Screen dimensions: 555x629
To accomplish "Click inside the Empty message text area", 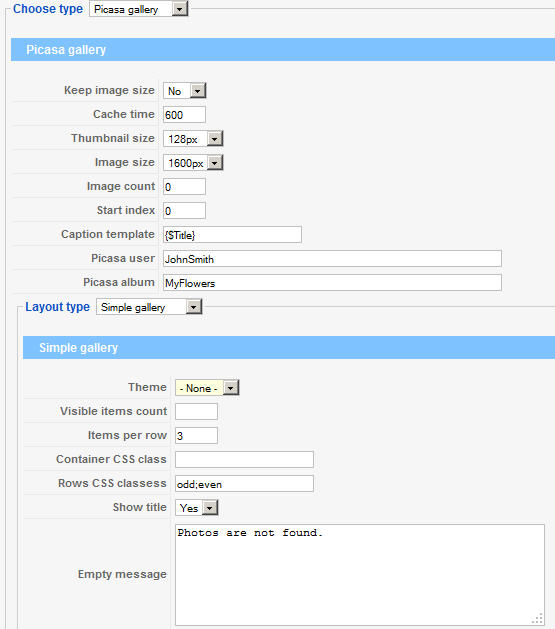I will [360, 574].
